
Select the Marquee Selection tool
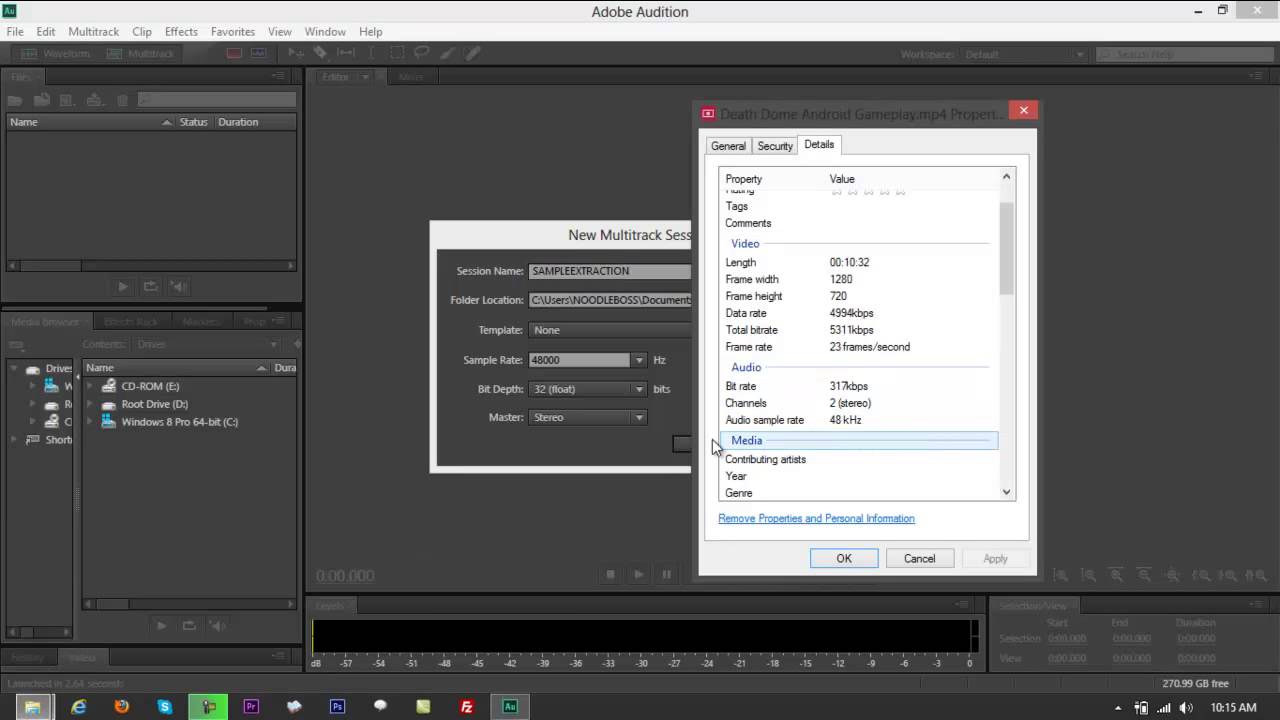point(397,53)
